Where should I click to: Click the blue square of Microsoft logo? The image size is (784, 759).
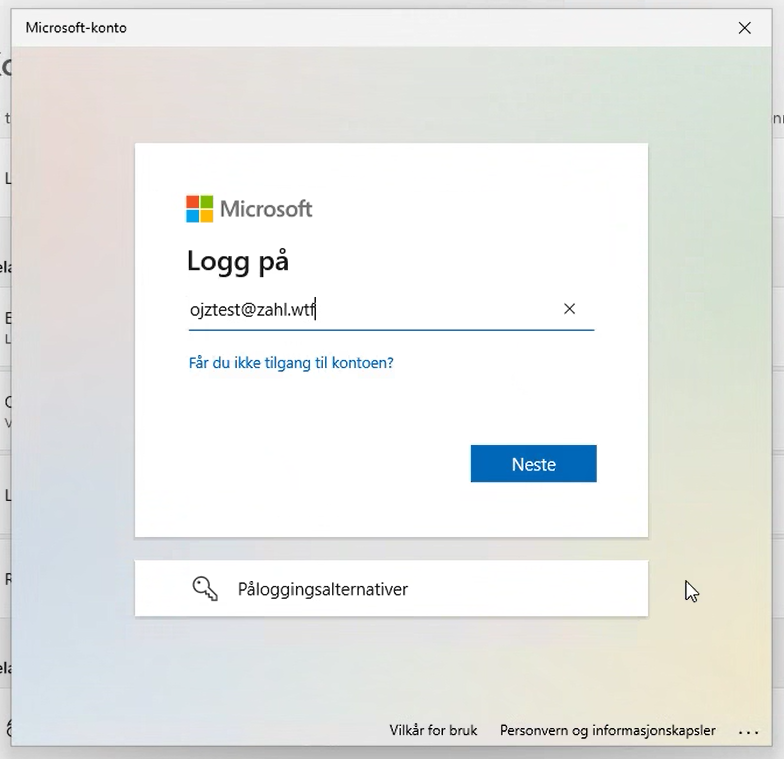click(192, 216)
